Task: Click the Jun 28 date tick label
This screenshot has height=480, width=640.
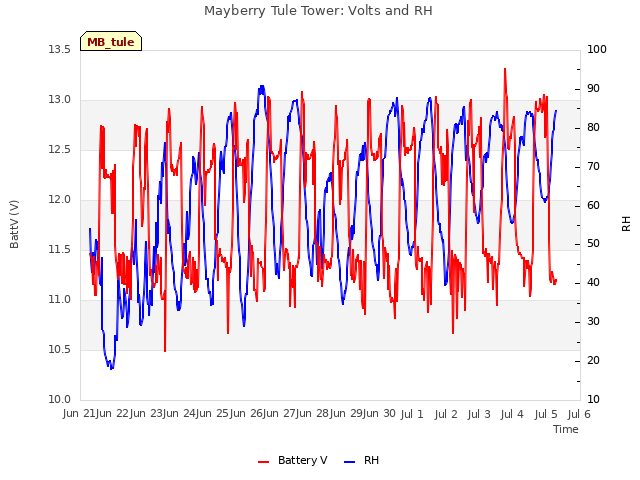Action: coord(313,414)
